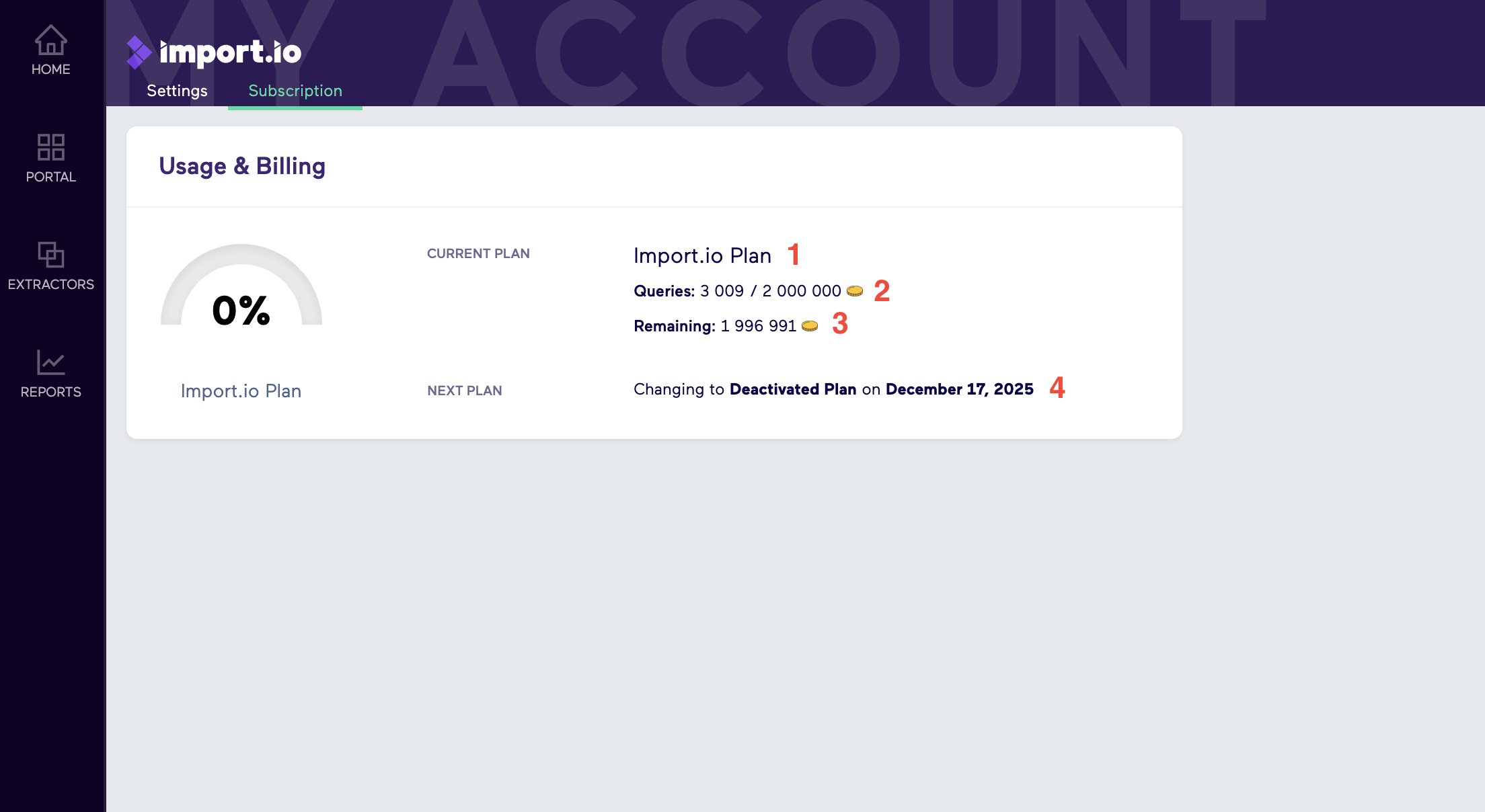Select the Reports chart icon

click(50, 364)
